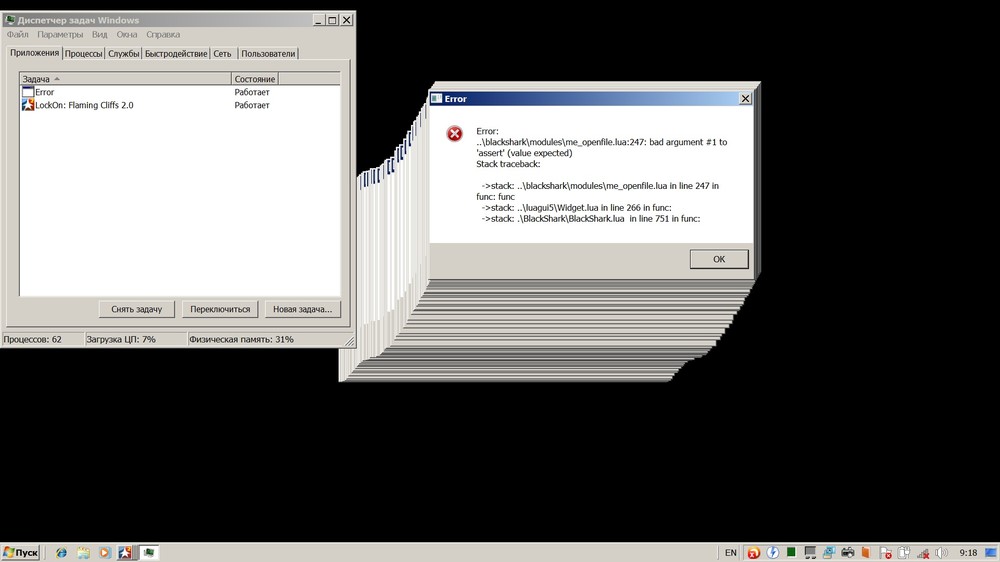Screen dimensions: 1000x562
Task: Click the orange book tray icon
Action: pos(865,552)
